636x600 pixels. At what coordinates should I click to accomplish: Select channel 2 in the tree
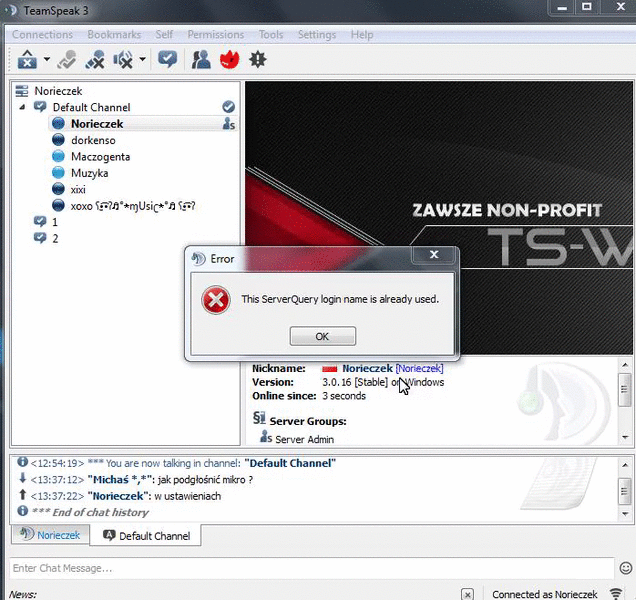click(55, 239)
